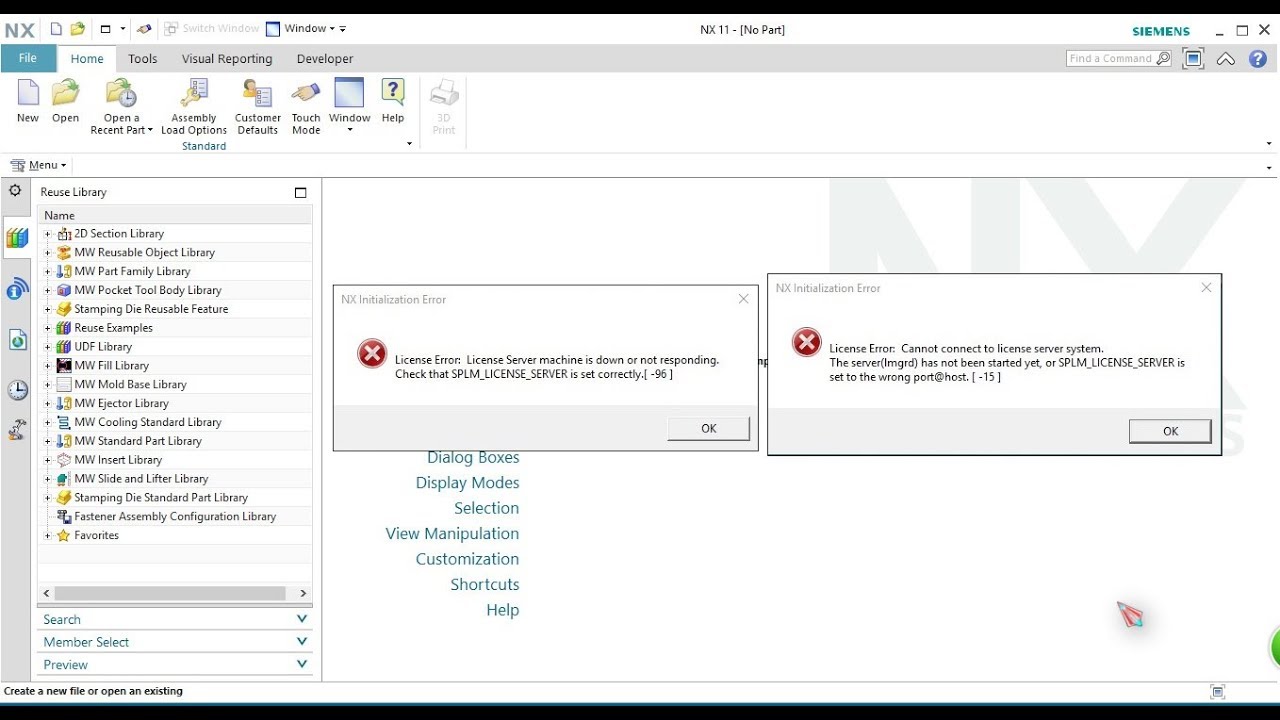Open the Help link on welcome page
Image resolution: width=1280 pixels, height=720 pixels.
503,610
